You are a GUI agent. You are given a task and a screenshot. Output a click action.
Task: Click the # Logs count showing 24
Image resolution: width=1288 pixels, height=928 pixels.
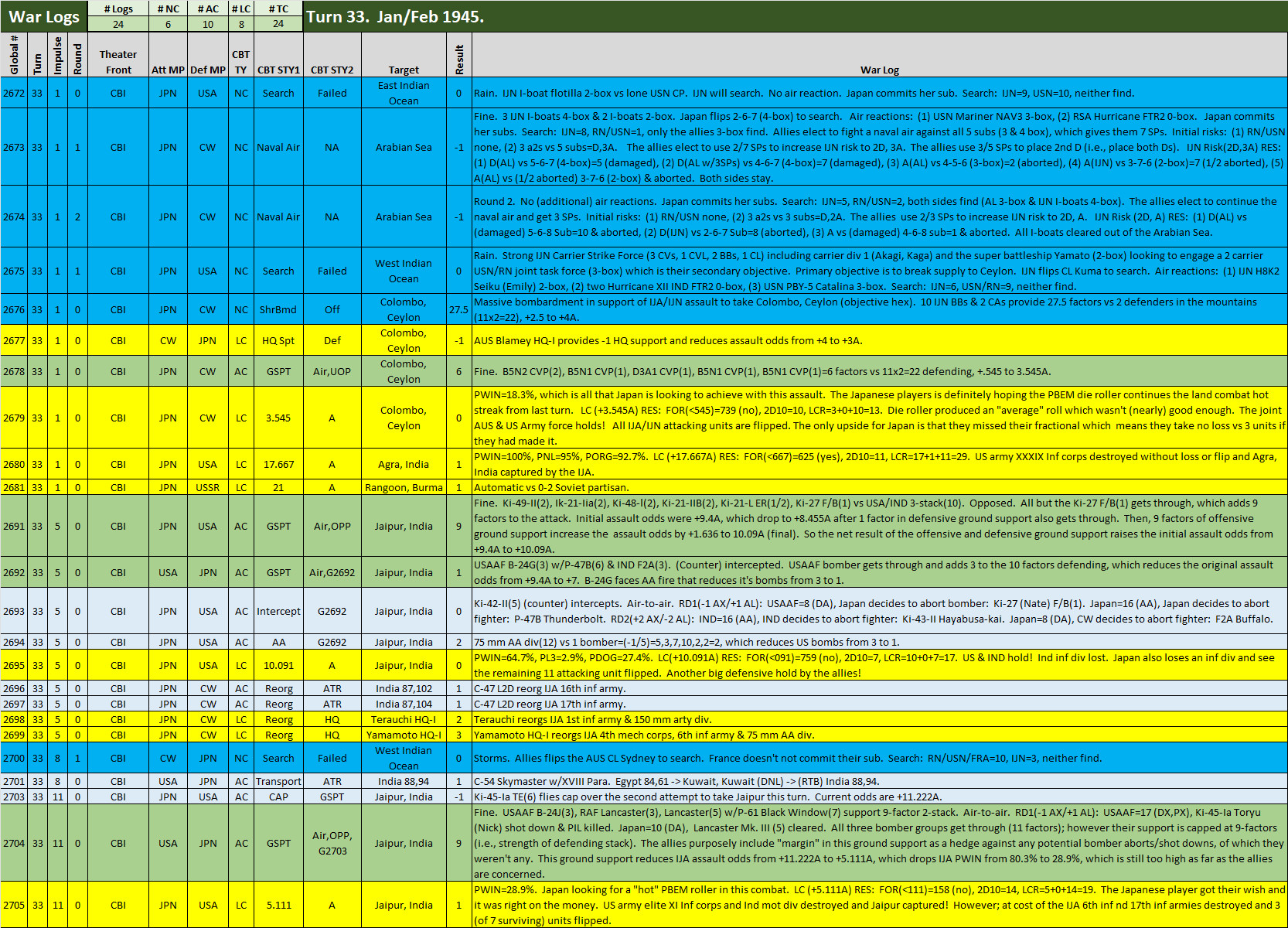click(120, 22)
